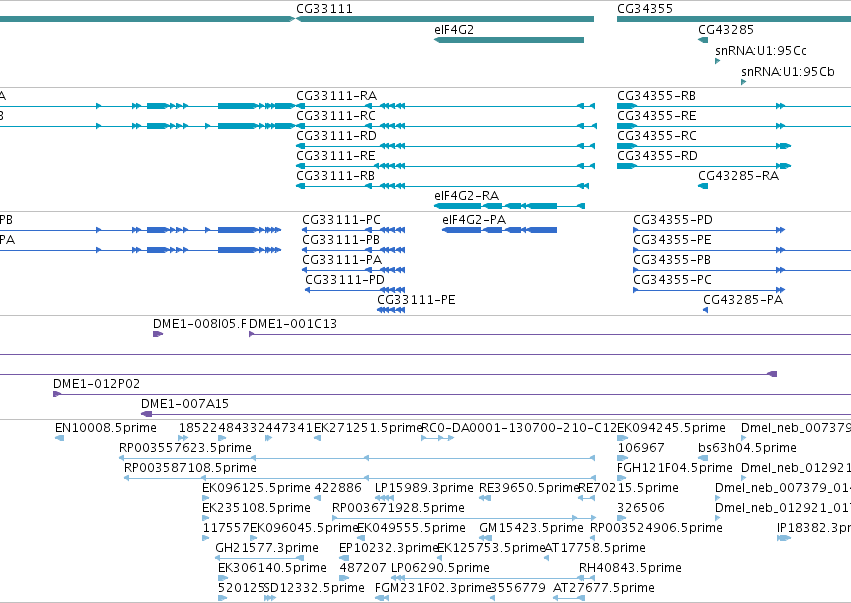Image resolution: width=851 pixels, height=603 pixels.
Task: Click BAC clone DME1-008I05.F label
Action: (199, 324)
